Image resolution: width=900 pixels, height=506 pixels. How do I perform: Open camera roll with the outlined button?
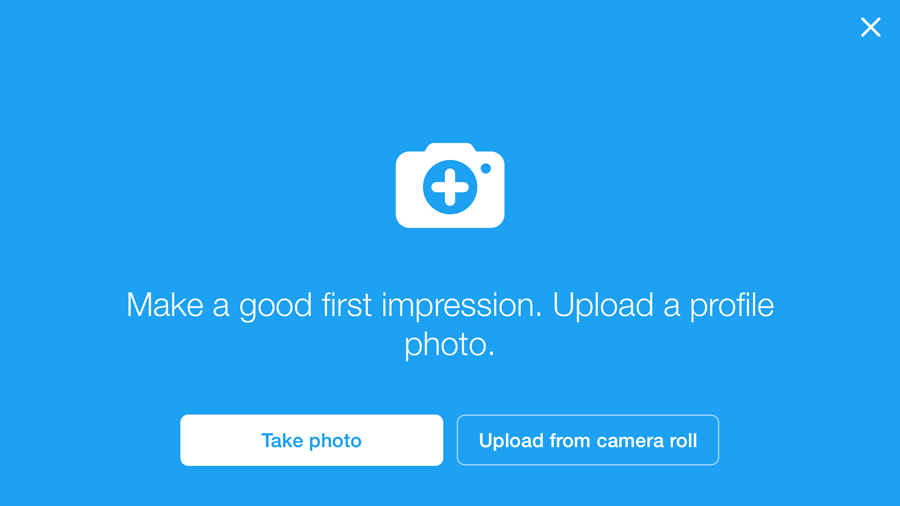click(588, 440)
